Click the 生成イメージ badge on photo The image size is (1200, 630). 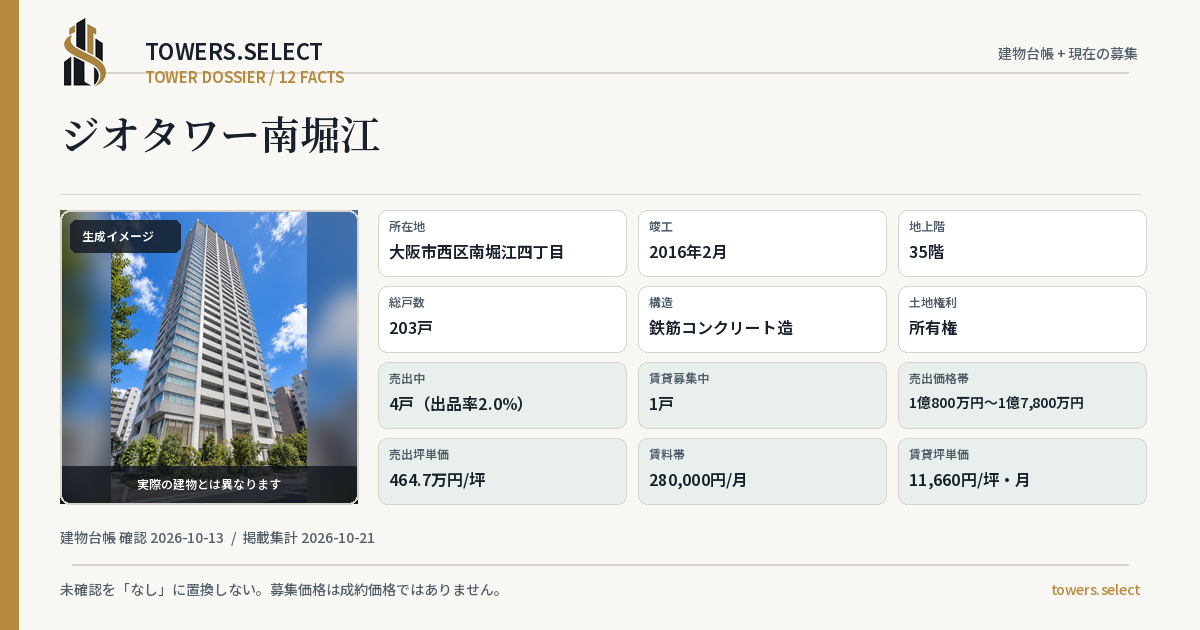tap(125, 237)
